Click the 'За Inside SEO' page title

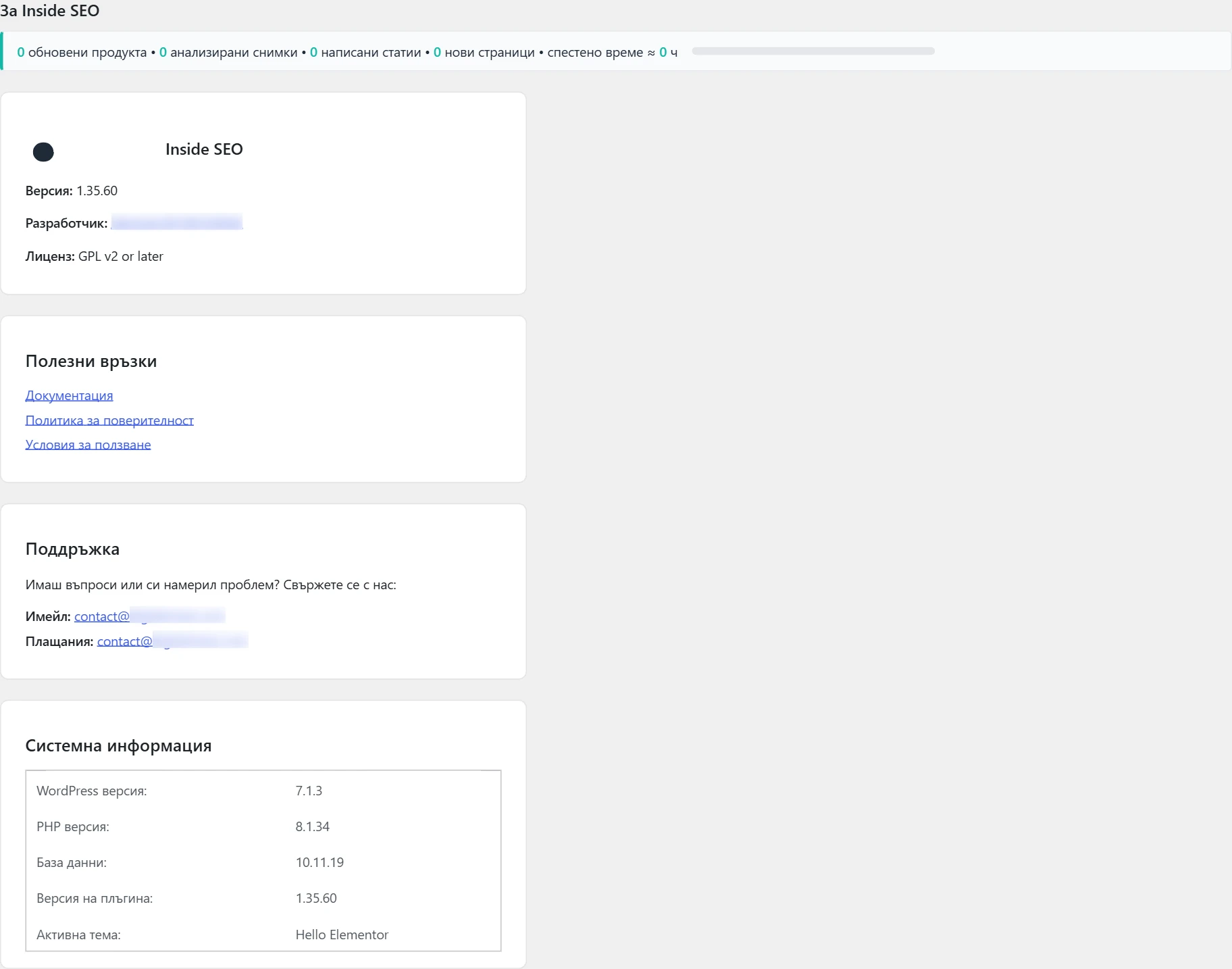tap(50, 11)
